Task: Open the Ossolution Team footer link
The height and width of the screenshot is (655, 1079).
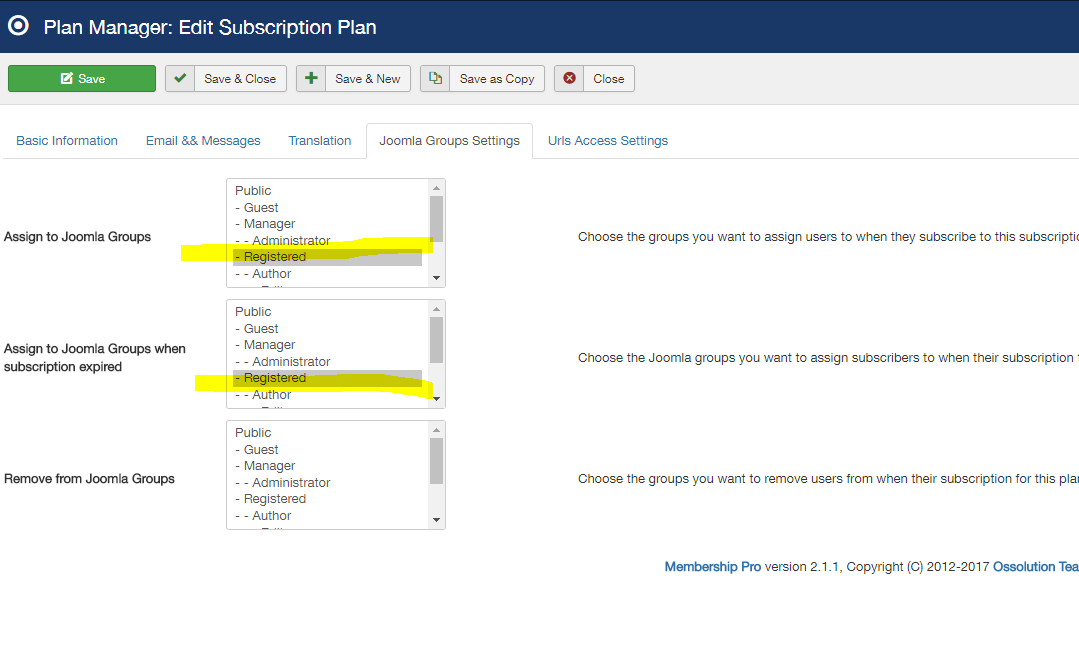Action: click(x=1036, y=567)
